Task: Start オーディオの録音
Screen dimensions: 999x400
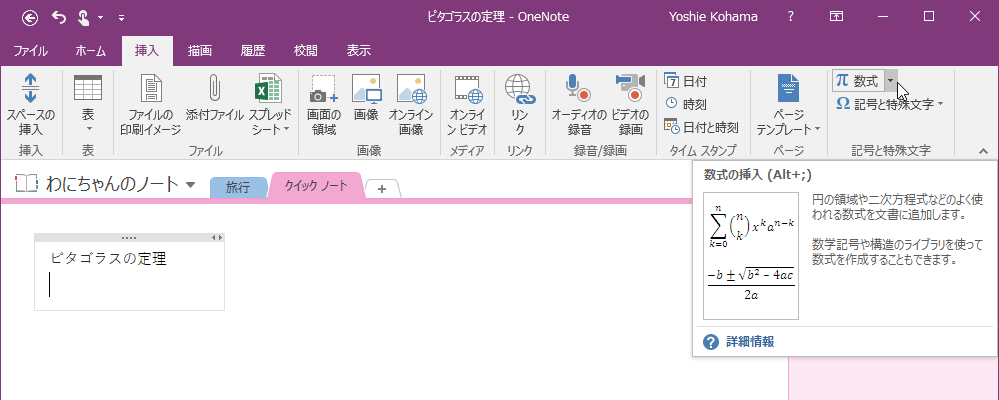Action: (579, 105)
